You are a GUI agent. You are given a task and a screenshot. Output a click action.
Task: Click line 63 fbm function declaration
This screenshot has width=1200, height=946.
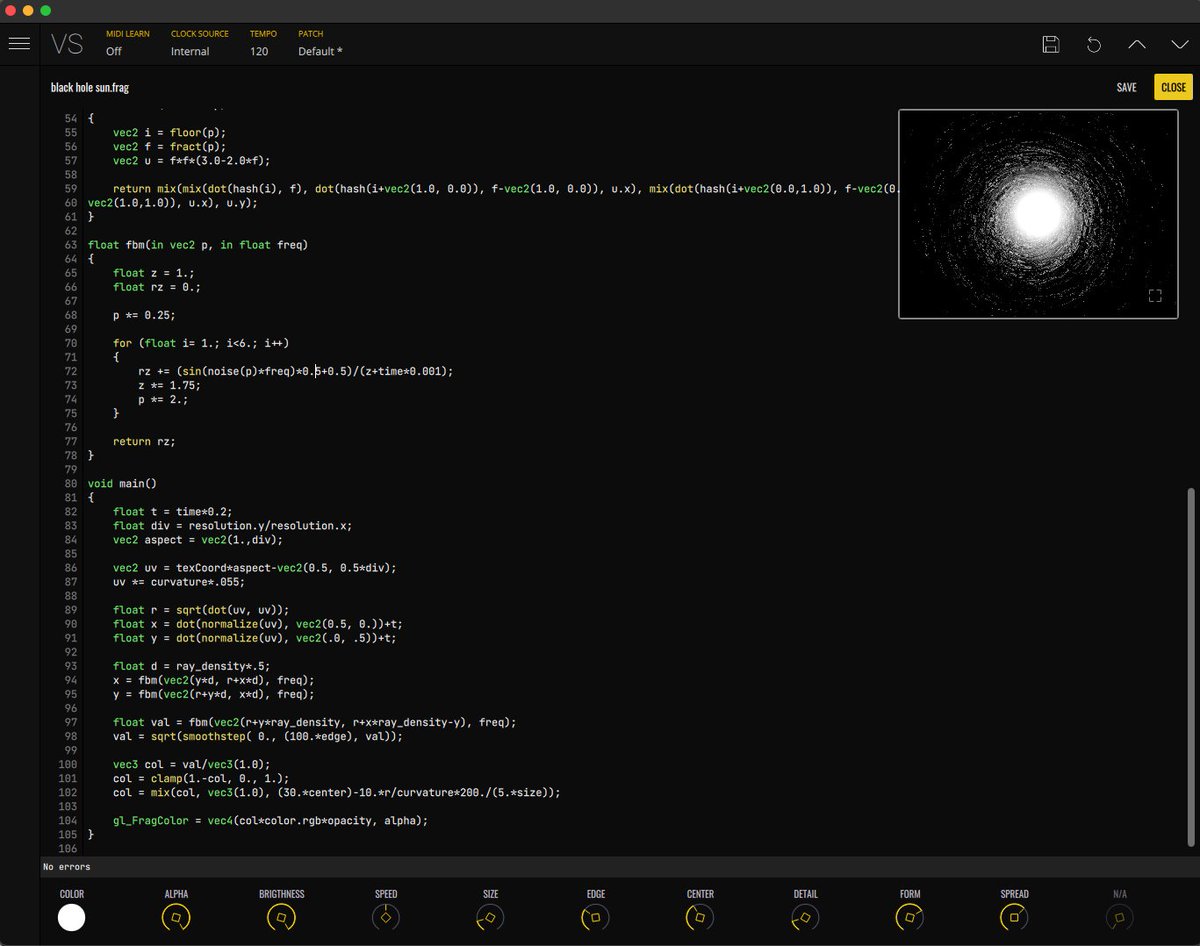tap(198, 245)
